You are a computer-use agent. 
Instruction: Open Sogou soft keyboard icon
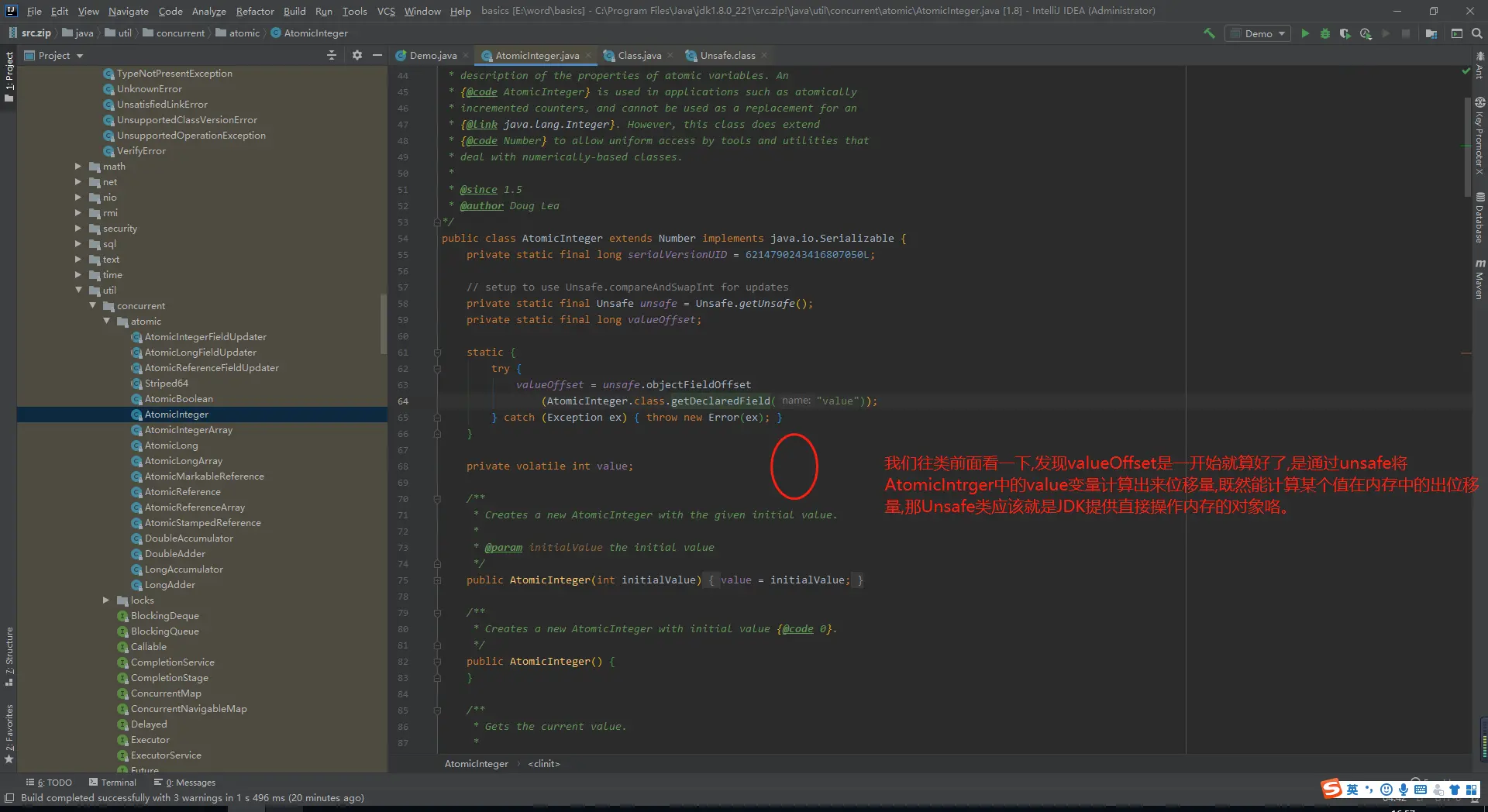[x=1421, y=790]
